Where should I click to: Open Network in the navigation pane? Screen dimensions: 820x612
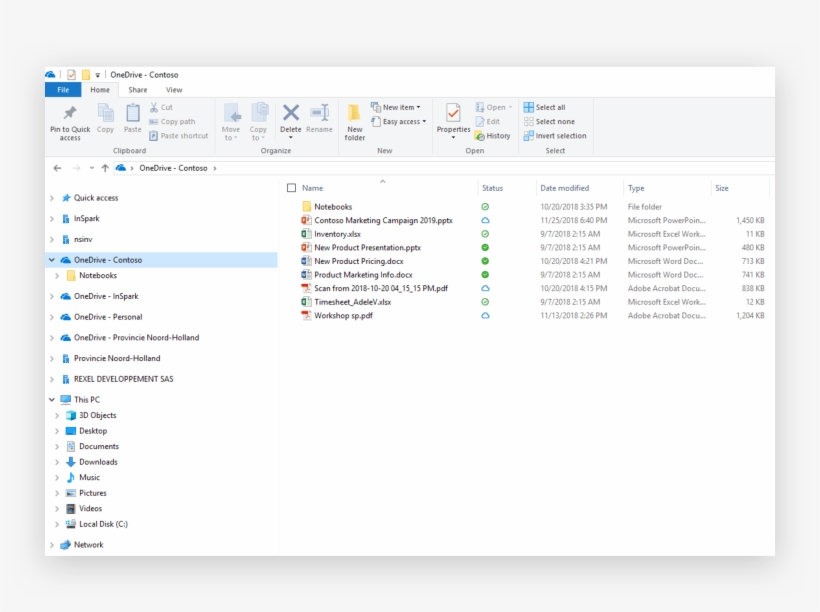pos(88,545)
